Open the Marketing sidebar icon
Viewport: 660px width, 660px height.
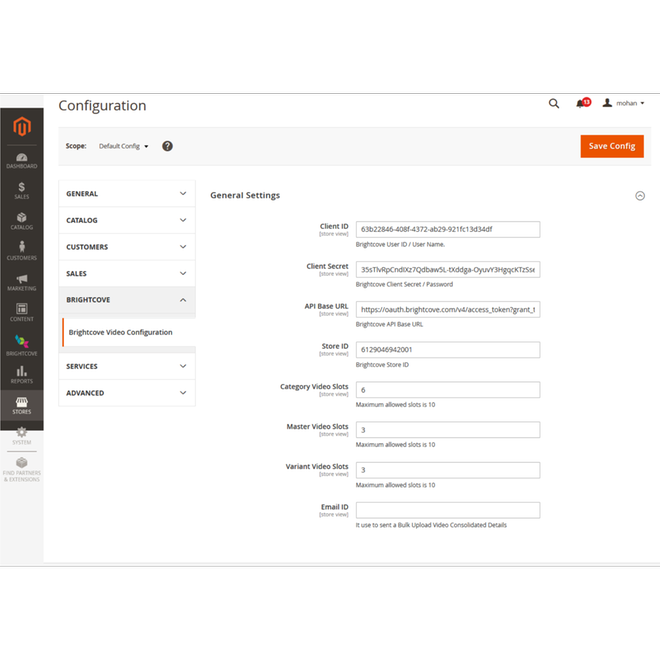[22, 283]
